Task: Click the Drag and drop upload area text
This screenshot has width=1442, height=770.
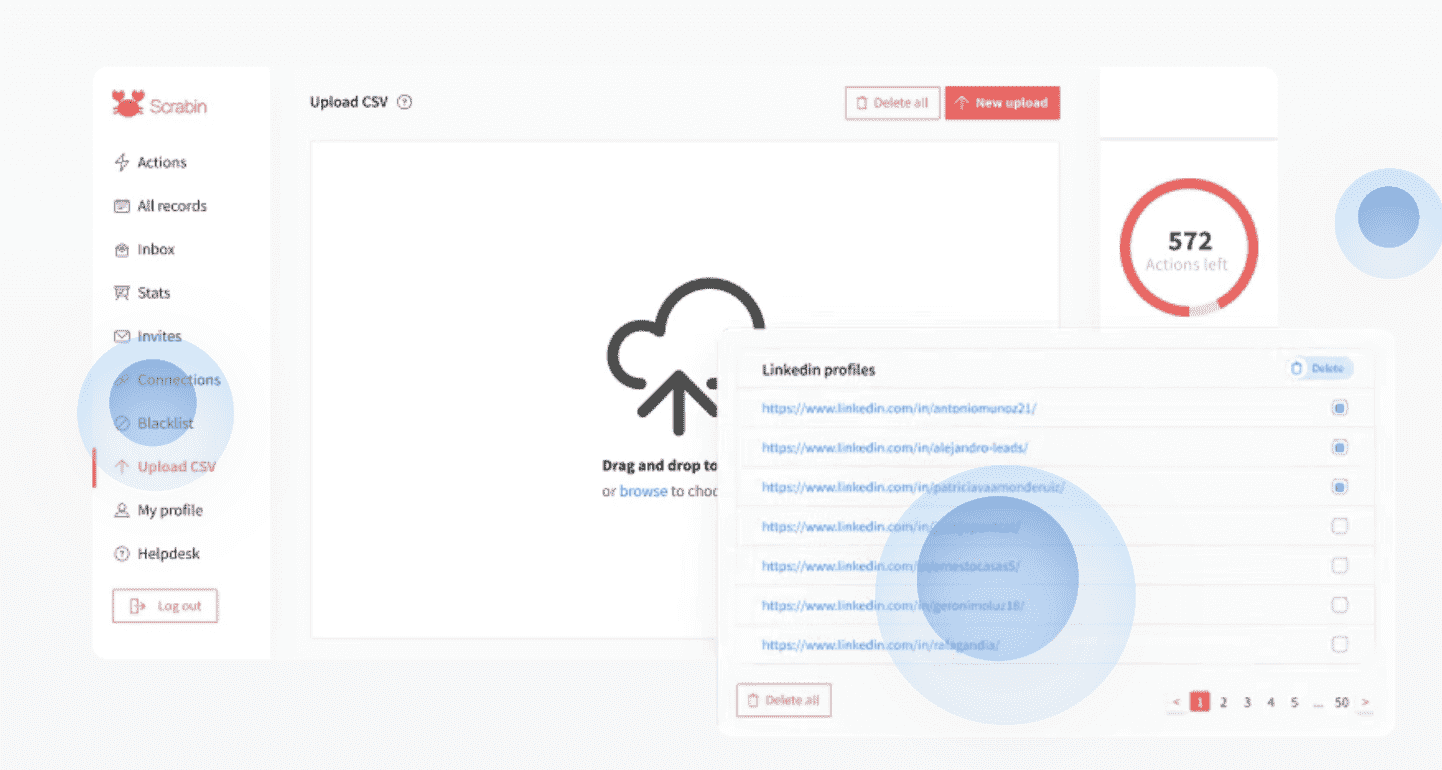Action: pyautogui.click(x=660, y=465)
